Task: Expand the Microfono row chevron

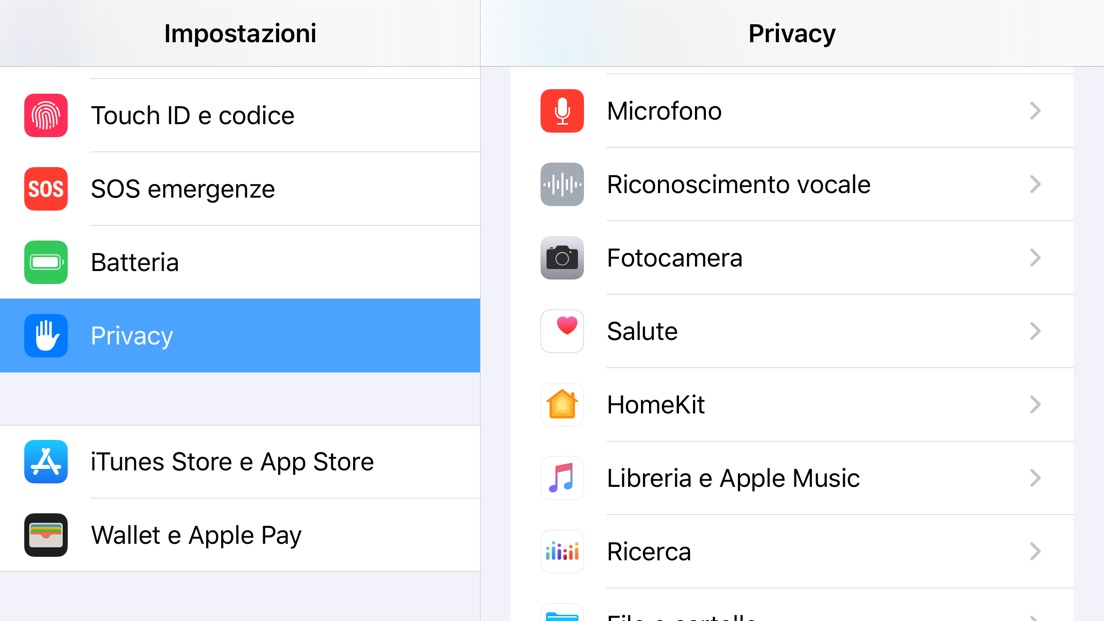Action: click(x=1035, y=111)
